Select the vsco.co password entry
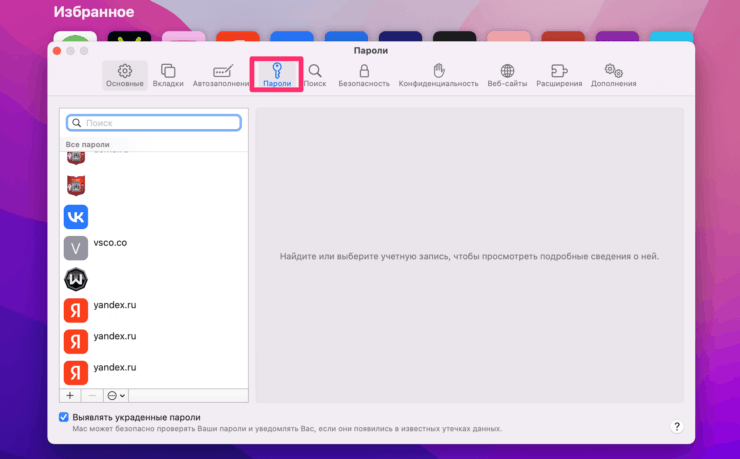The height and width of the screenshot is (459, 740). coord(154,248)
